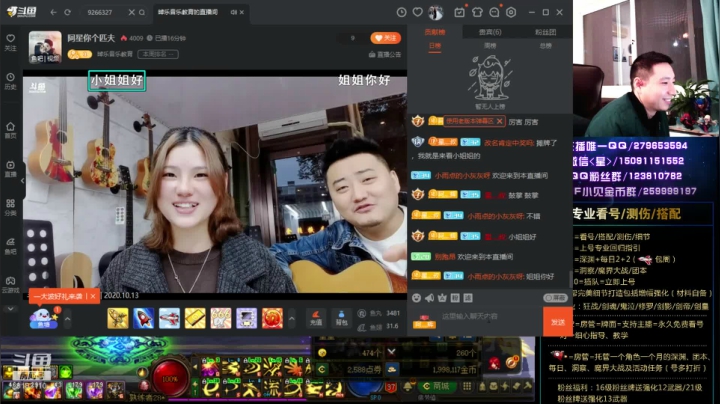Select the 日榜 daily ranking tab
This screenshot has height=404, width=720.
point(435,45)
